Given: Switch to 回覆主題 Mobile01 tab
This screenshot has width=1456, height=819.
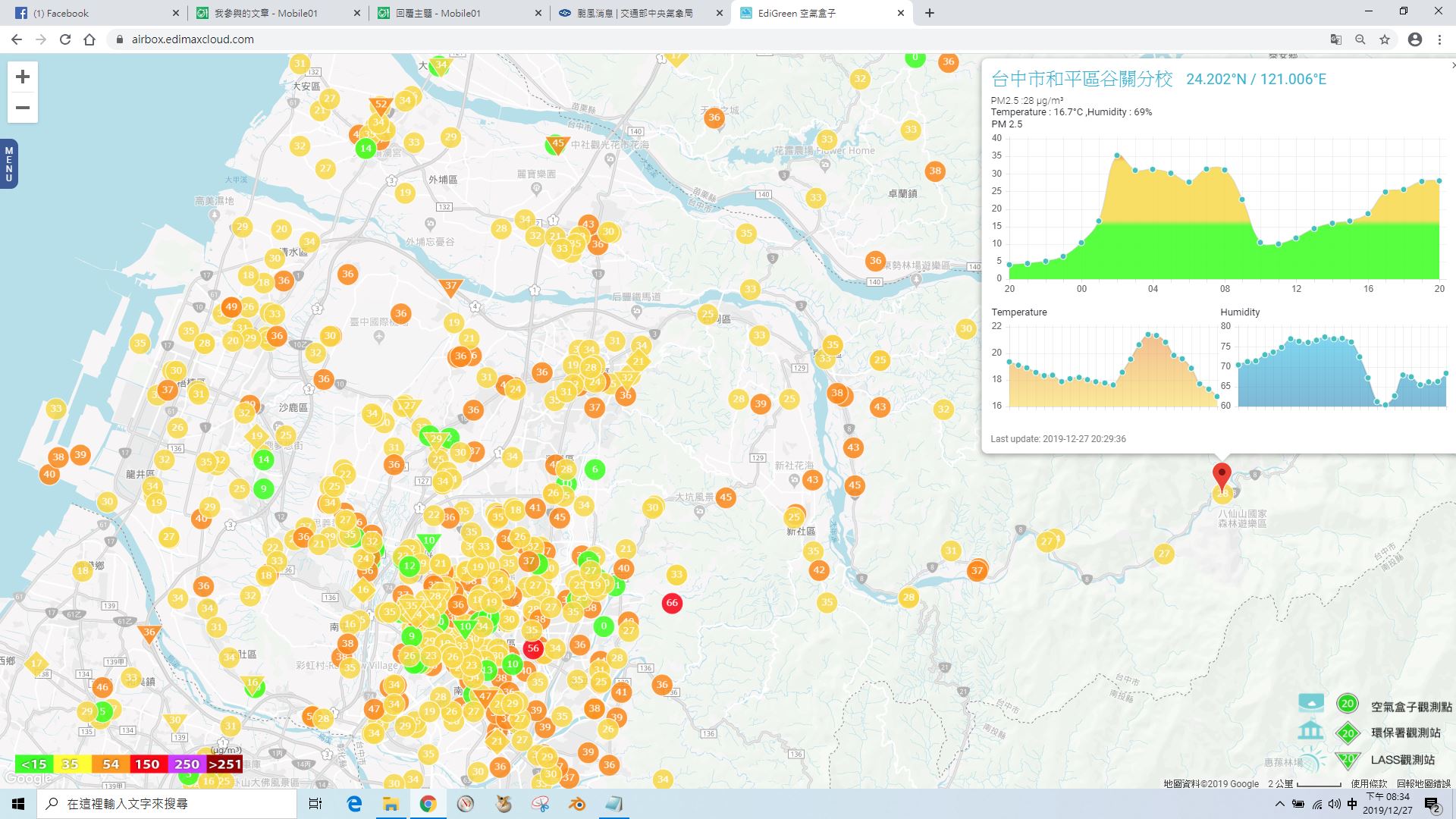Looking at the screenshot, I should [459, 13].
